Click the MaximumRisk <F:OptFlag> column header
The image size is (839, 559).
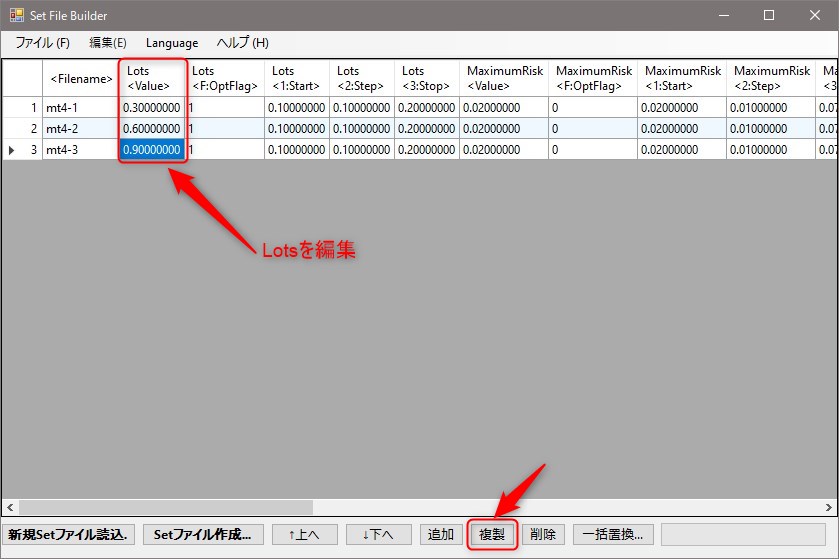coord(593,79)
